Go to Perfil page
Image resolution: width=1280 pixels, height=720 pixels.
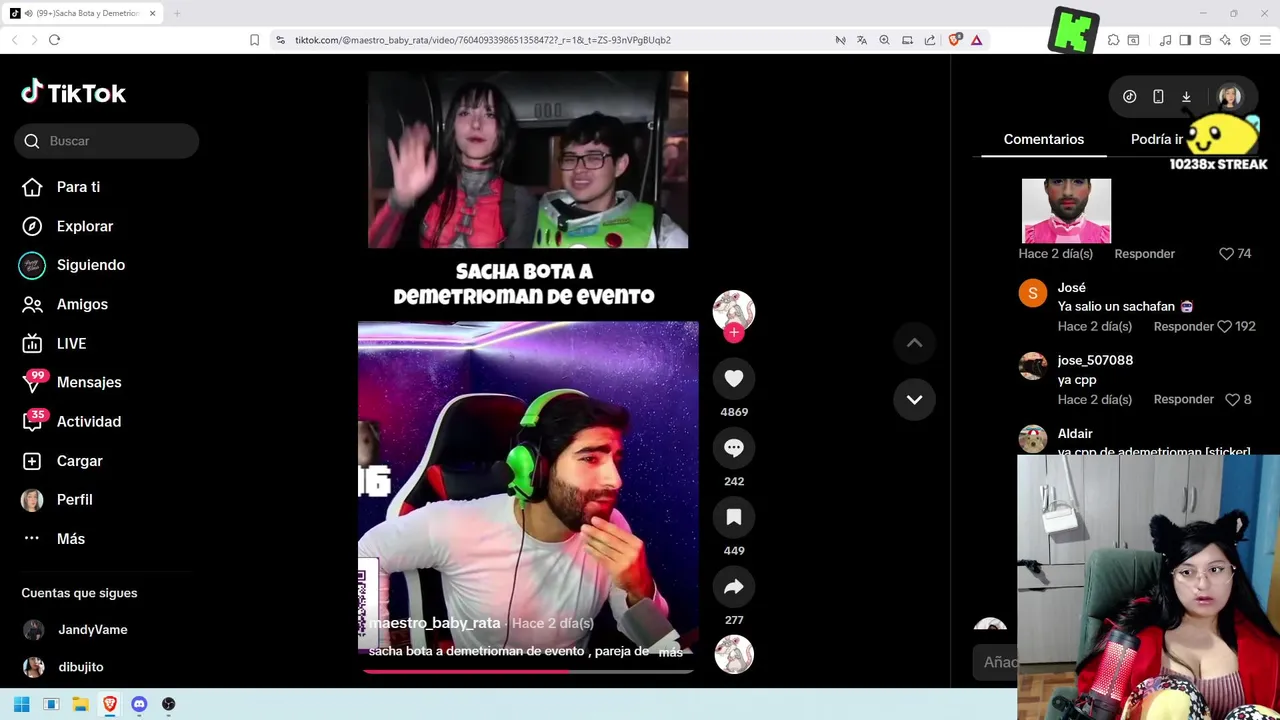(x=57, y=500)
